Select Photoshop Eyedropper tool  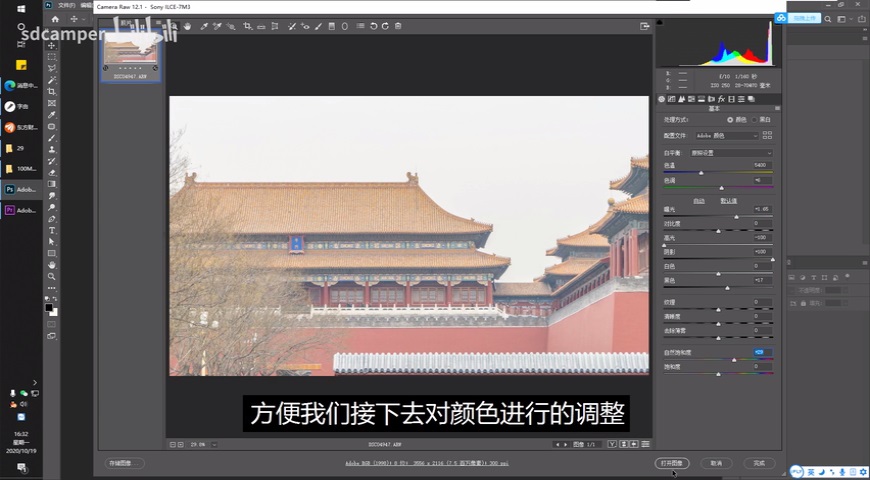pos(52,114)
